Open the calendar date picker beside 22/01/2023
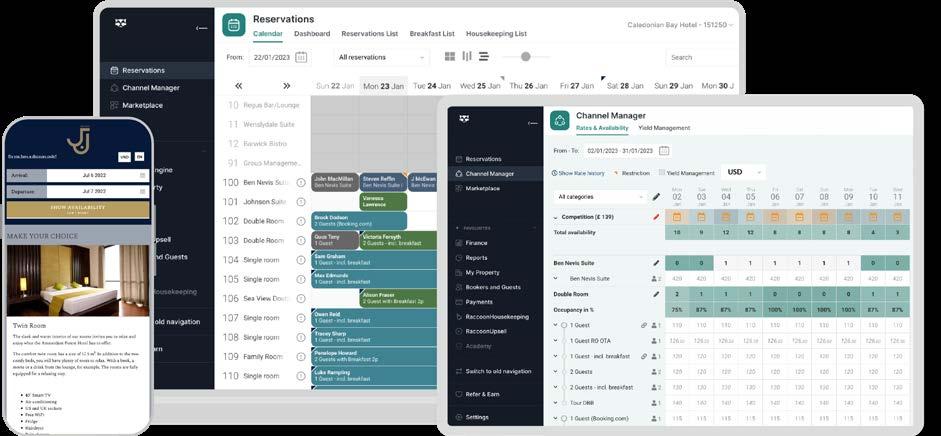 (301, 57)
